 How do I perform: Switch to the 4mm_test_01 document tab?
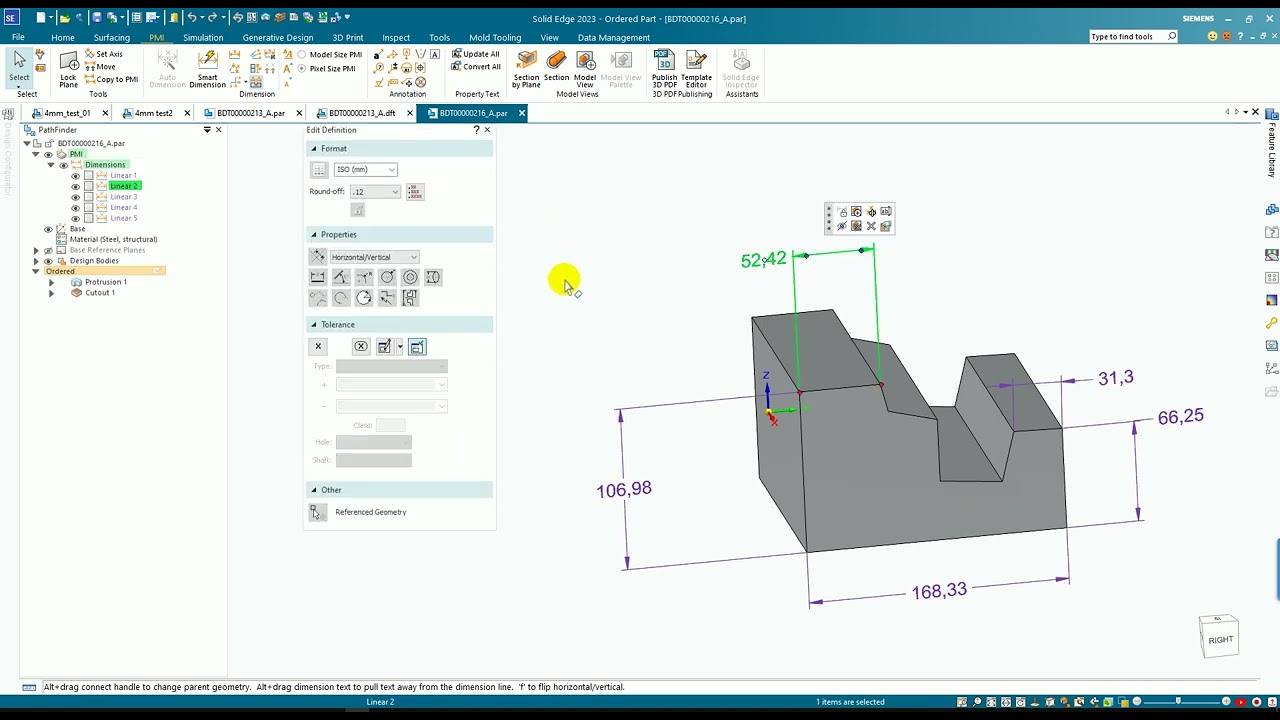point(67,113)
